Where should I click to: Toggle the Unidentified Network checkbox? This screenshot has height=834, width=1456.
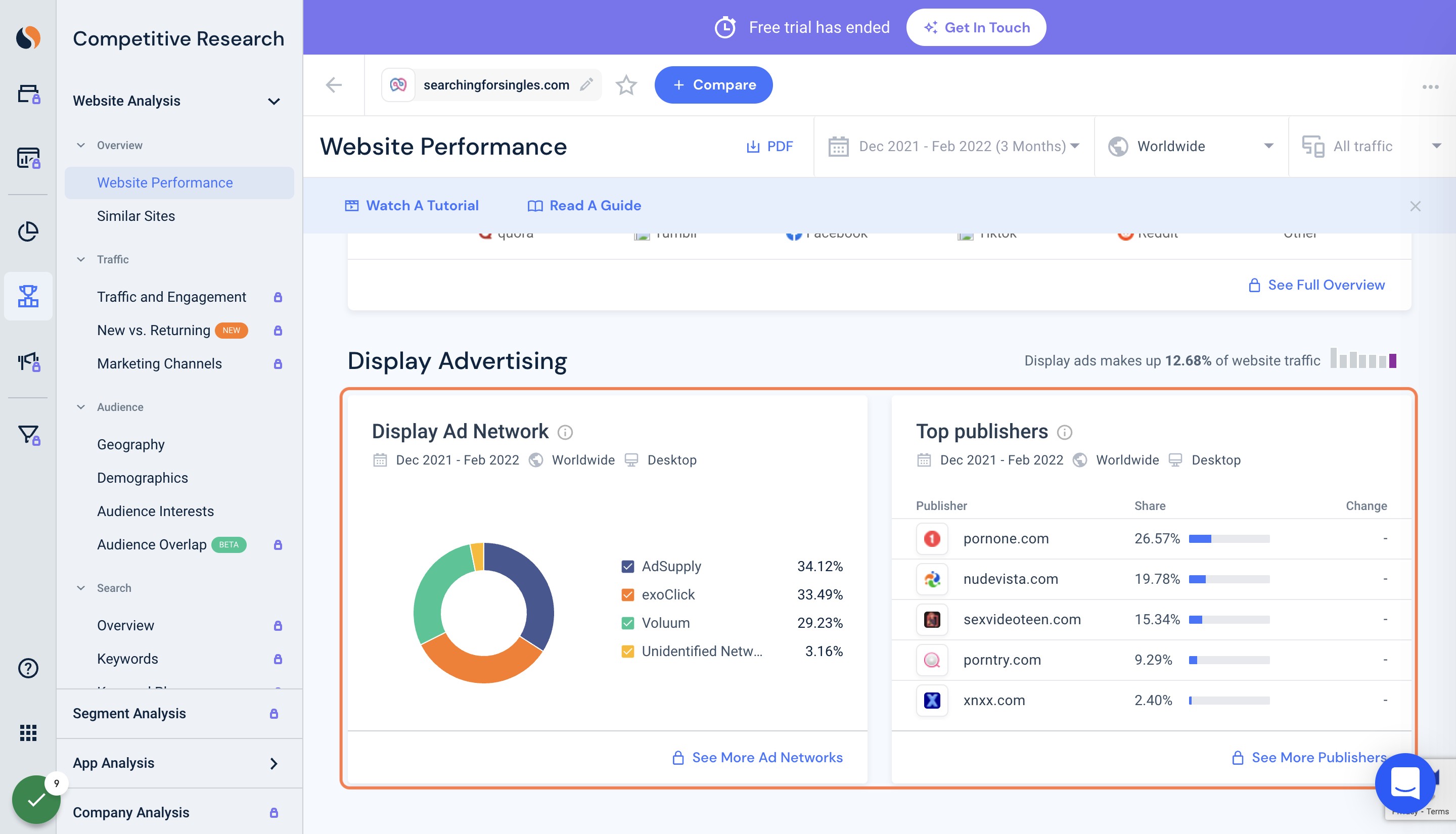pos(628,651)
